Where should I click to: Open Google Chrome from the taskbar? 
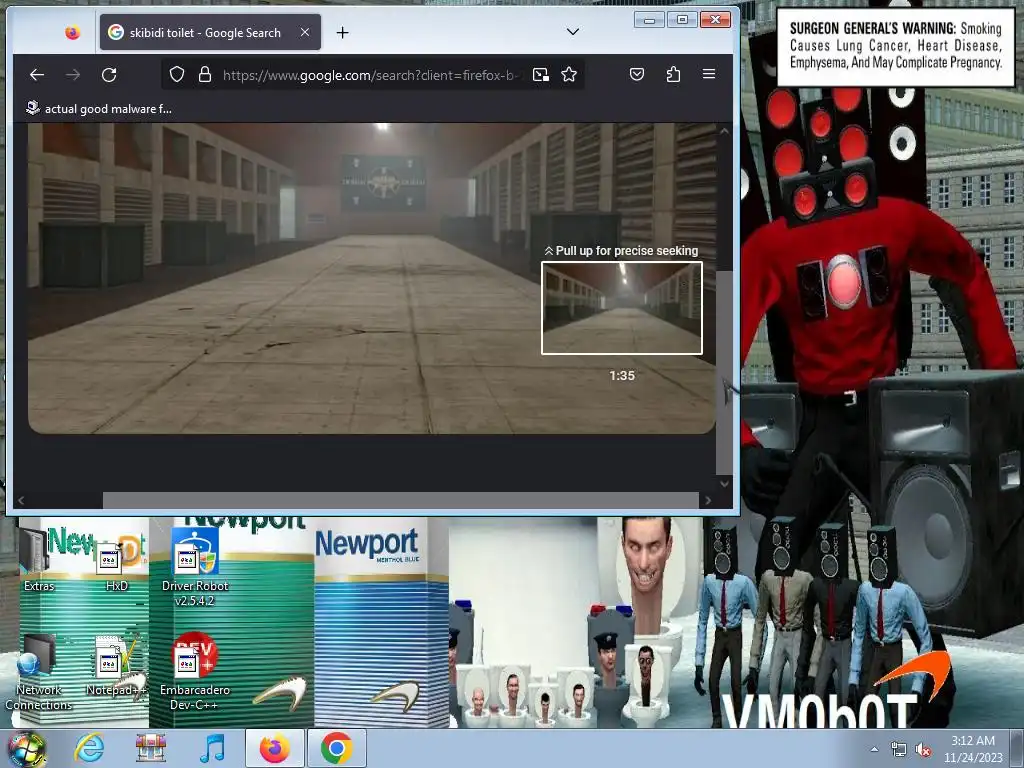(336, 748)
